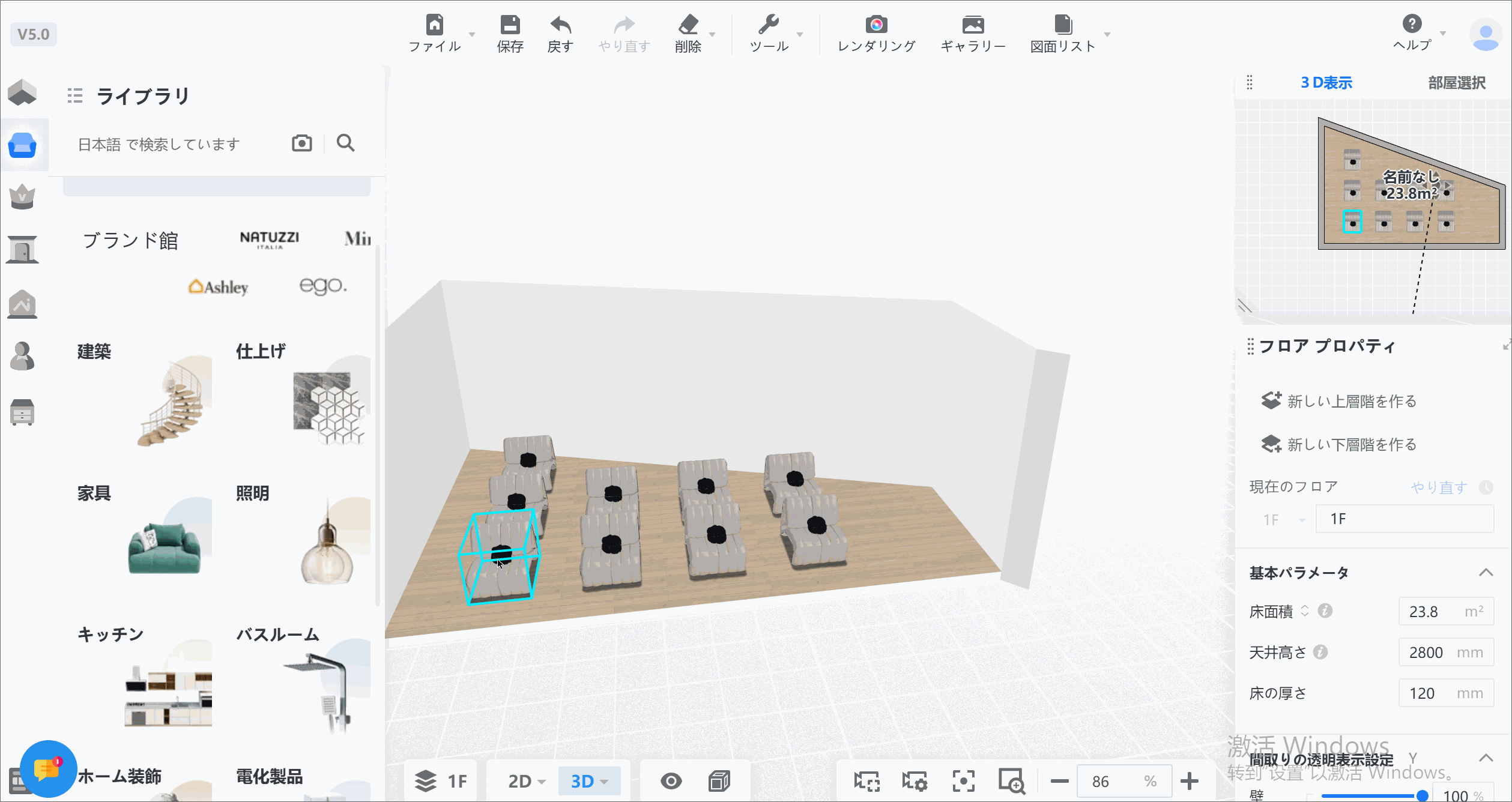The height and width of the screenshot is (802, 1512).
Task: Click the floor name 1F input field
Action: 1405,519
